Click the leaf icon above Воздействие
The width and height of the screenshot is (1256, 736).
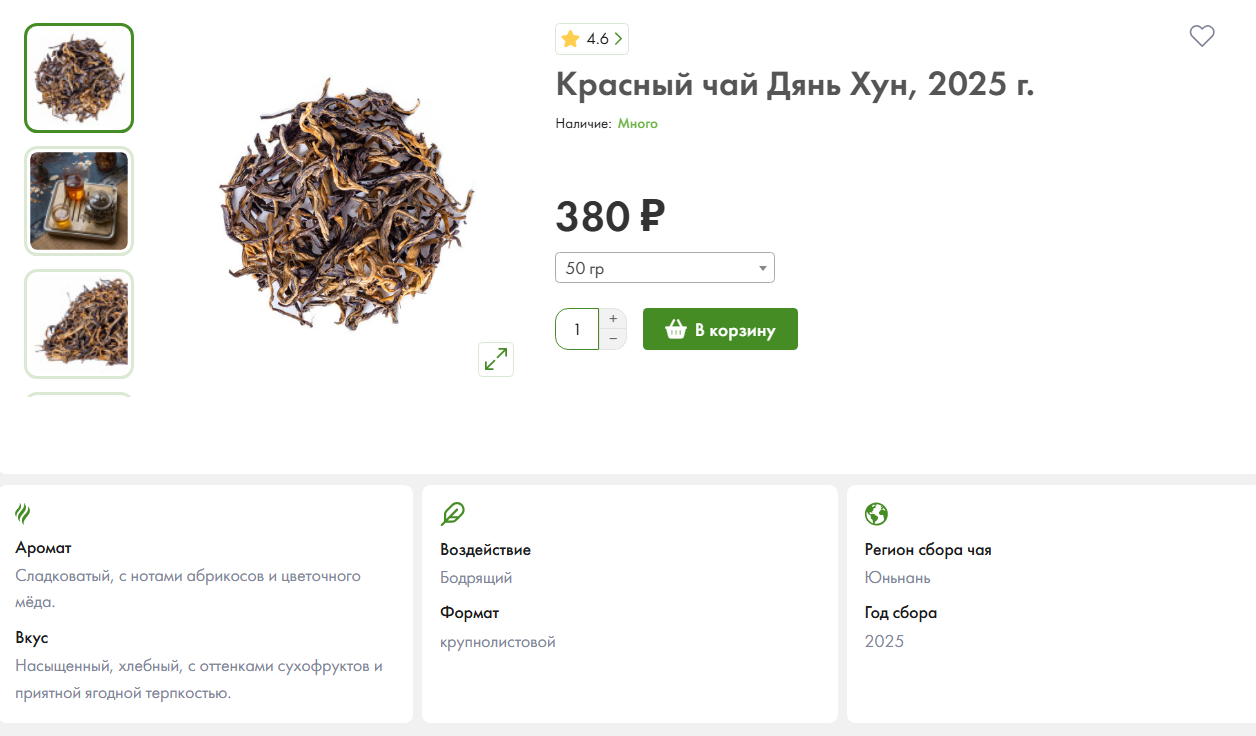(x=453, y=514)
